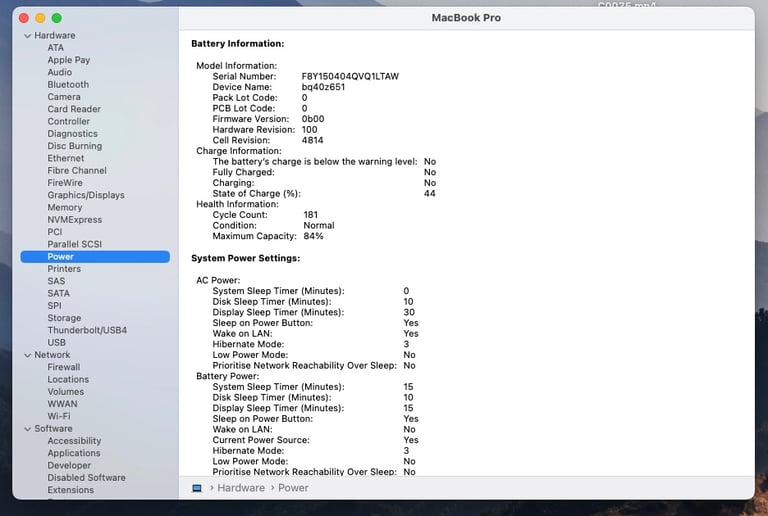
Task: Click the Hardware Revision value 100
Action: 310,130
